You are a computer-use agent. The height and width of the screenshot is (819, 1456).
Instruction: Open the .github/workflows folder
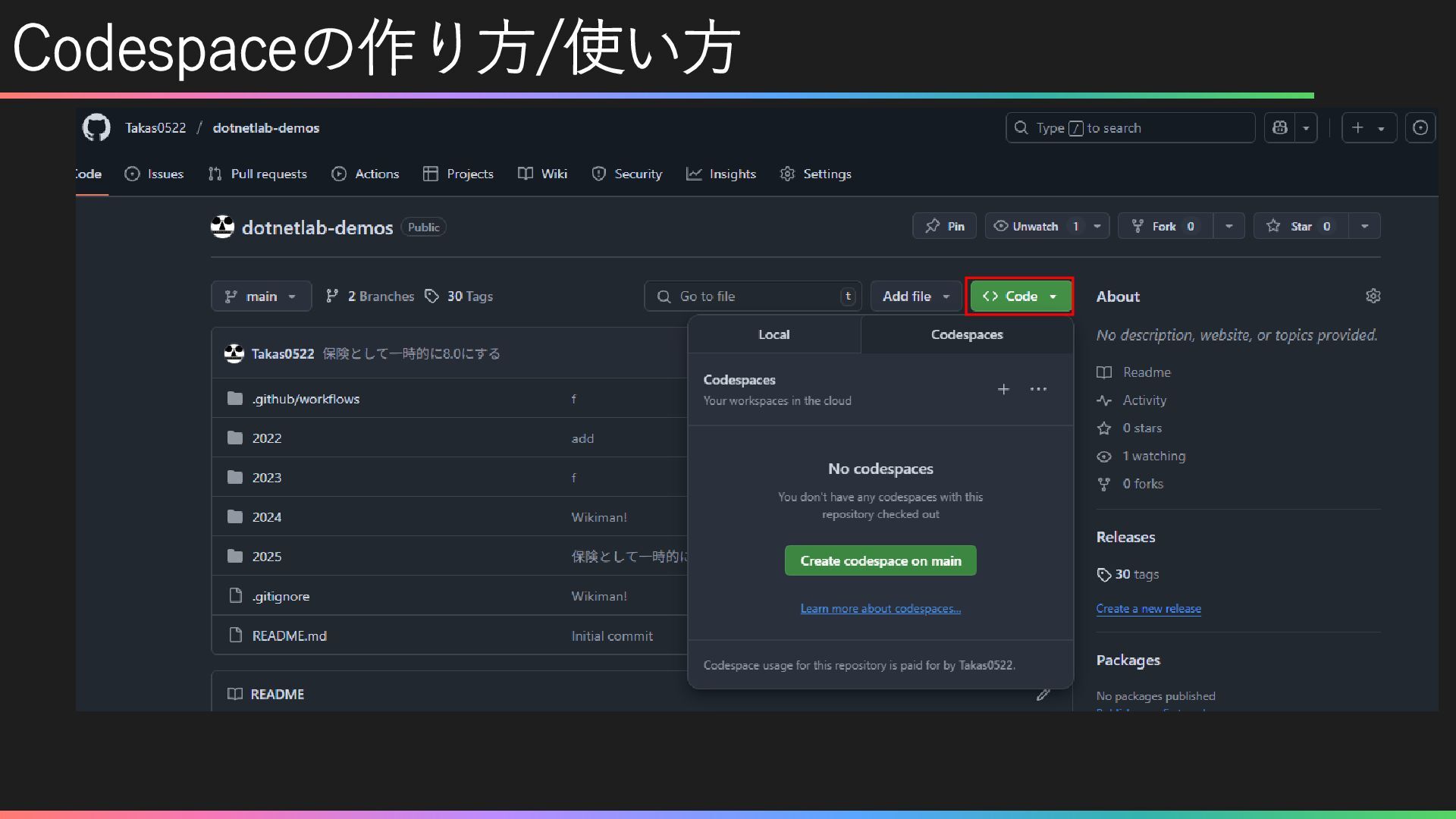click(306, 399)
